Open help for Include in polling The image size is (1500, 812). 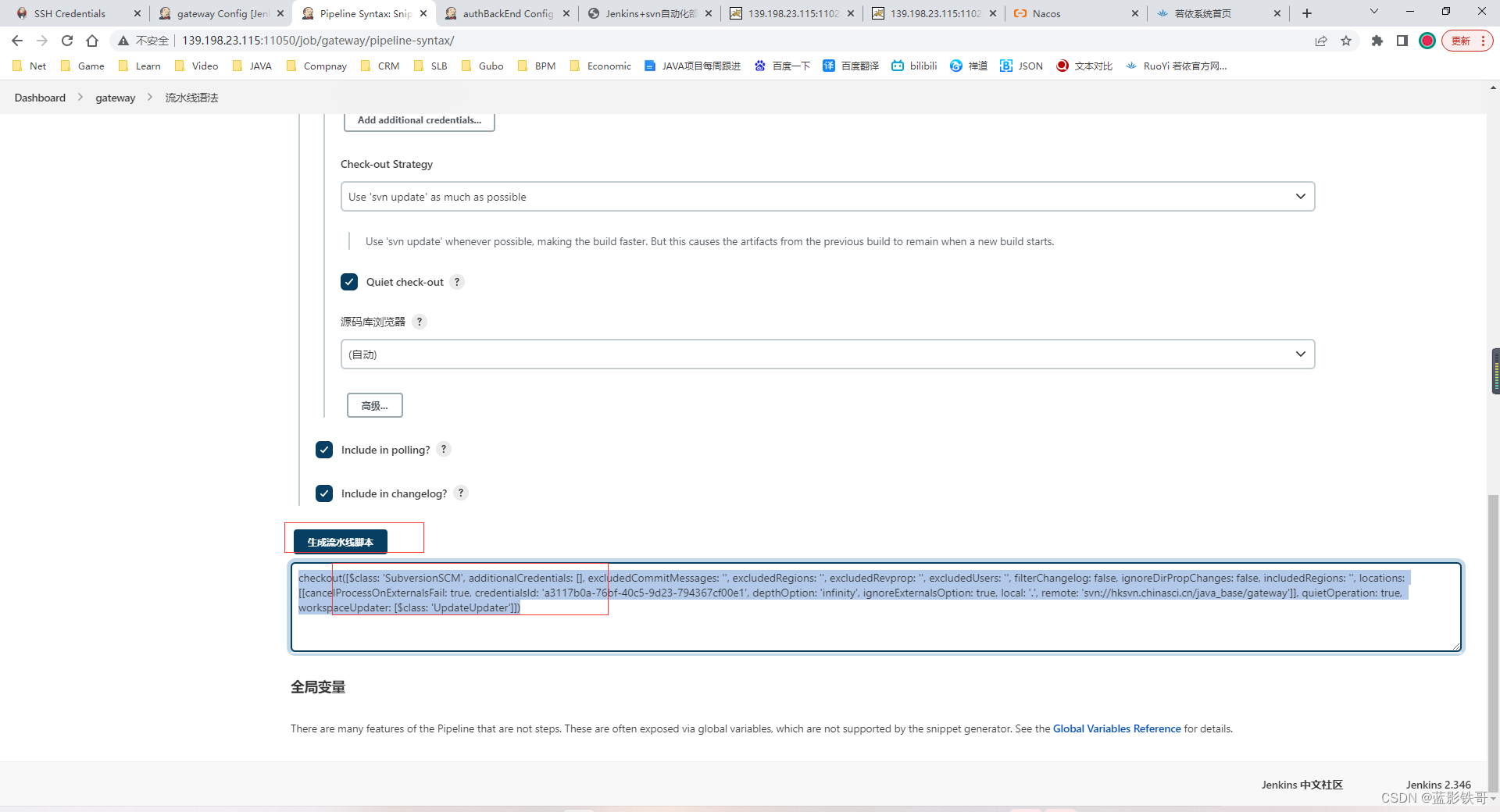point(444,449)
